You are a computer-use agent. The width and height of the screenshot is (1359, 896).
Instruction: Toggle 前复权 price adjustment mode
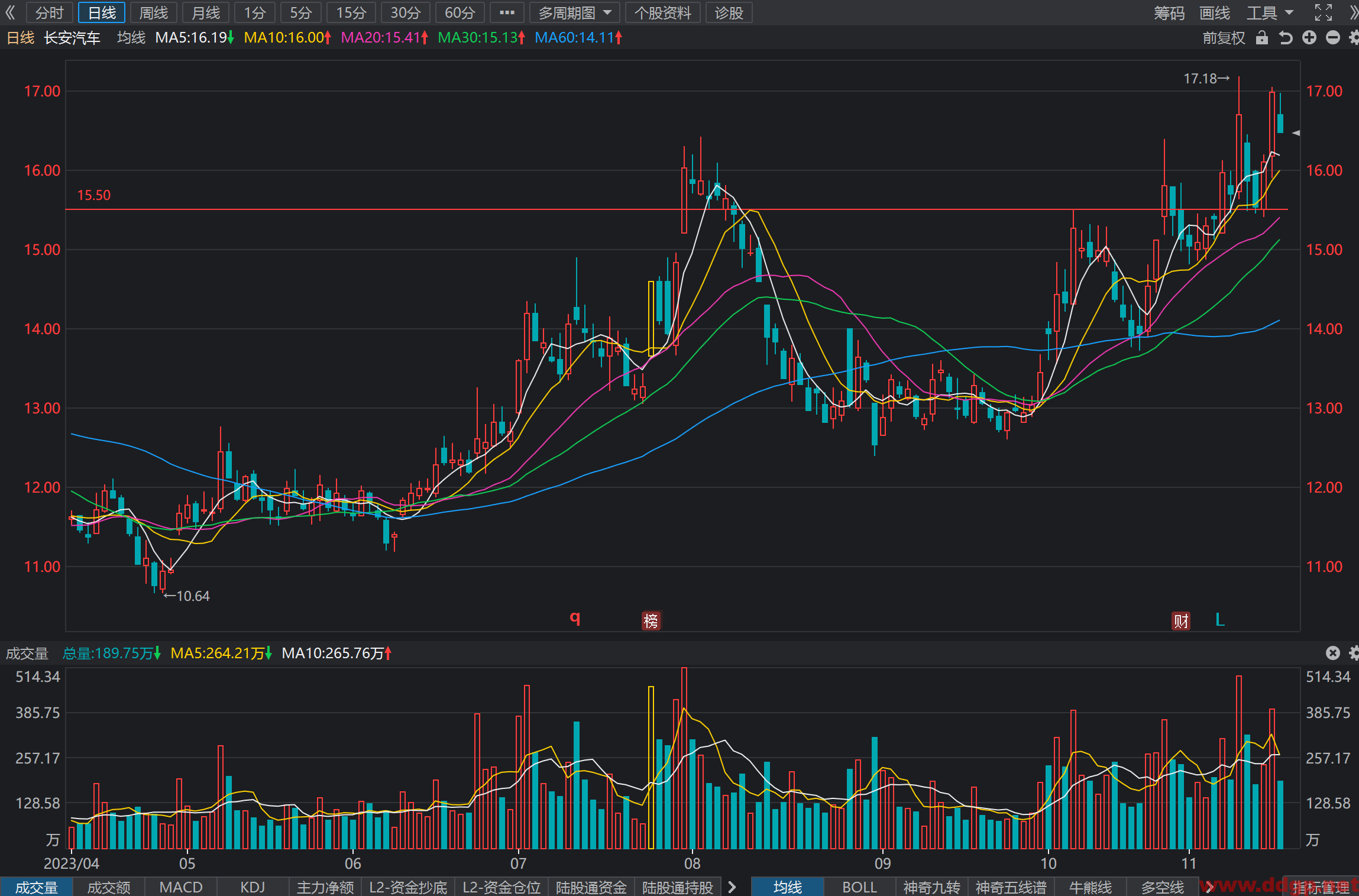pyautogui.click(x=1224, y=38)
